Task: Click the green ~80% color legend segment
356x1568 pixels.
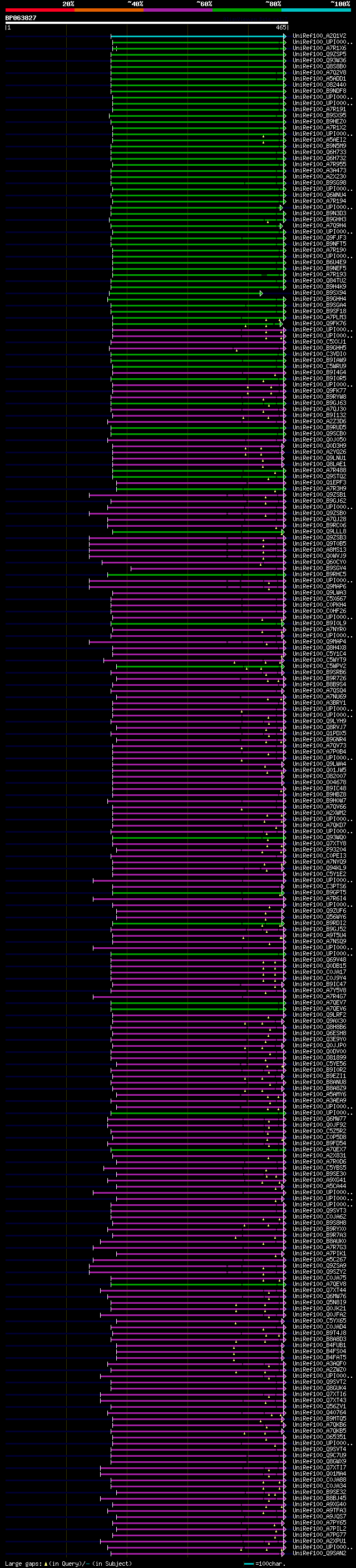Action: pyautogui.click(x=247, y=11)
